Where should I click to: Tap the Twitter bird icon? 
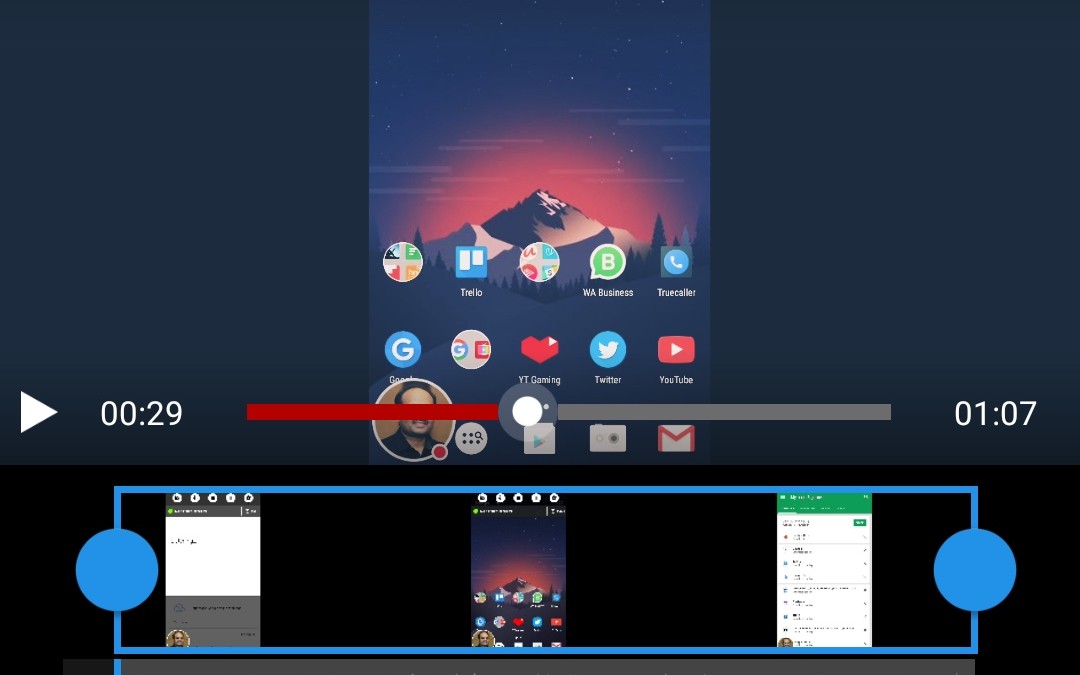tap(607, 350)
